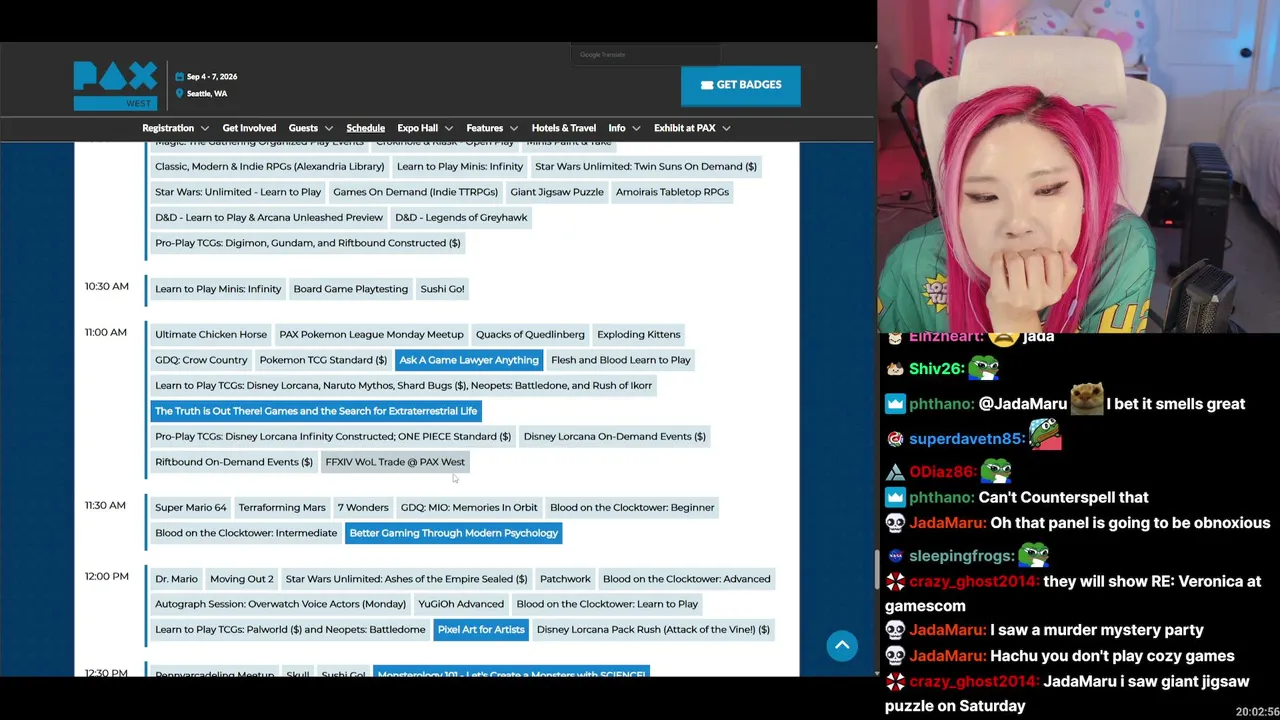Open the 7 Wonders event
Image resolution: width=1280 pixels, height=720 pixels.
363,507
